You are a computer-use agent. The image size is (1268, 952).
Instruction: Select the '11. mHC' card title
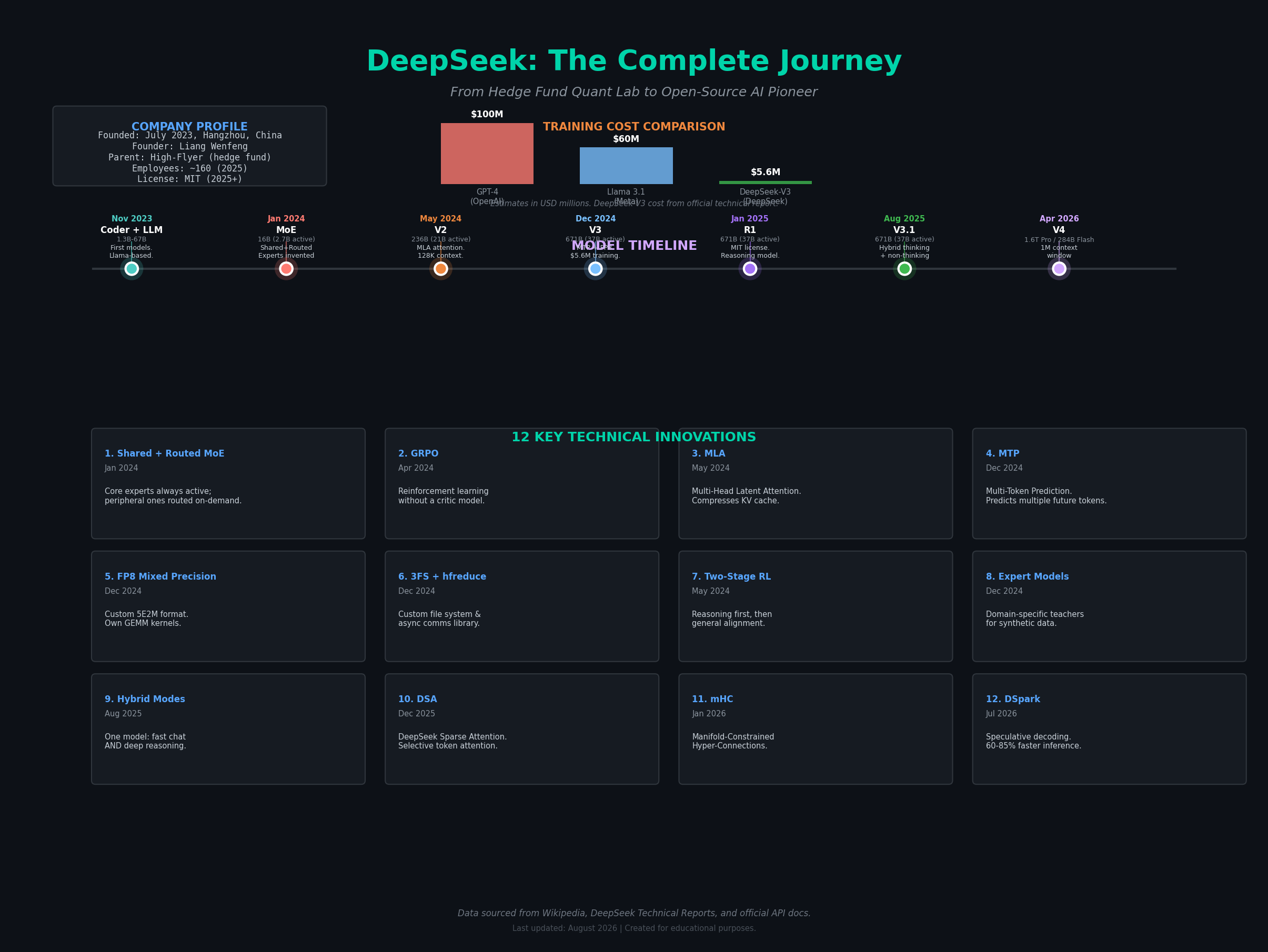click(x=712, y=699)
